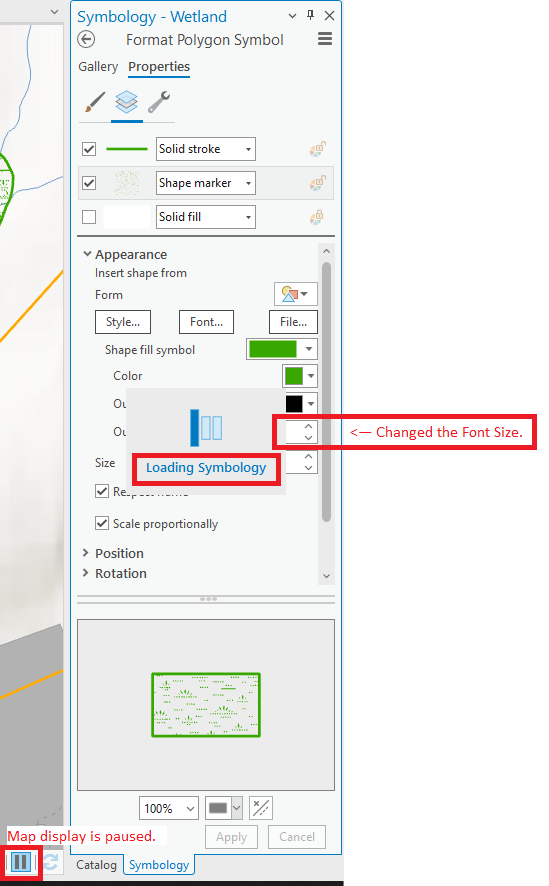549x886 pixels.
Task: Click the lock icon for Shape marker layer
Action: pos(317,183)
